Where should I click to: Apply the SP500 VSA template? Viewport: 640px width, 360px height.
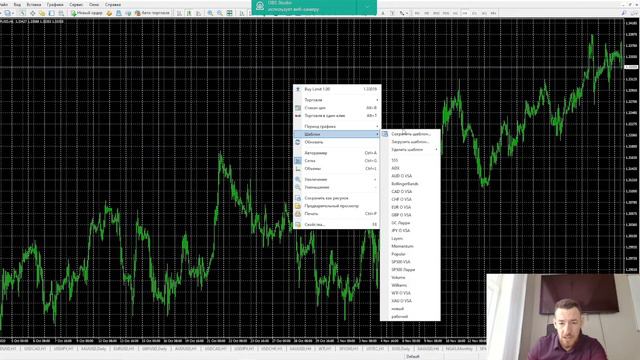(x=410, y=262)
